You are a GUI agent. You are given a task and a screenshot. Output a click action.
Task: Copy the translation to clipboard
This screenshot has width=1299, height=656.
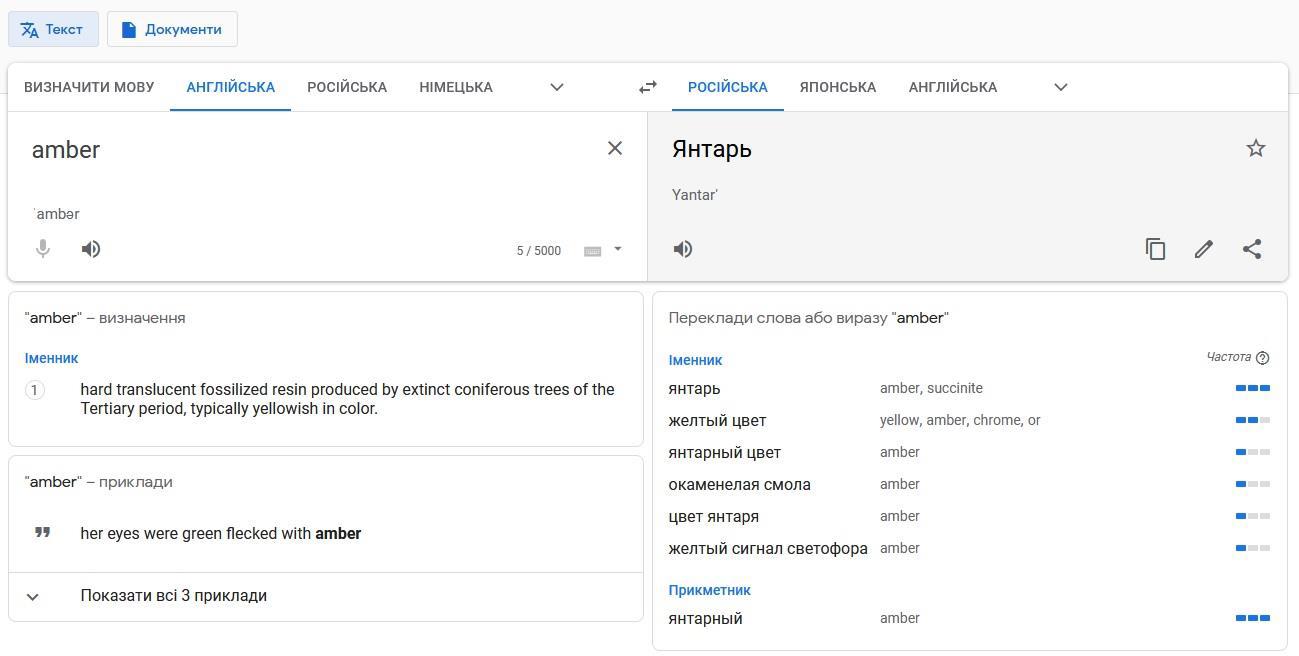coord(1155,249)
